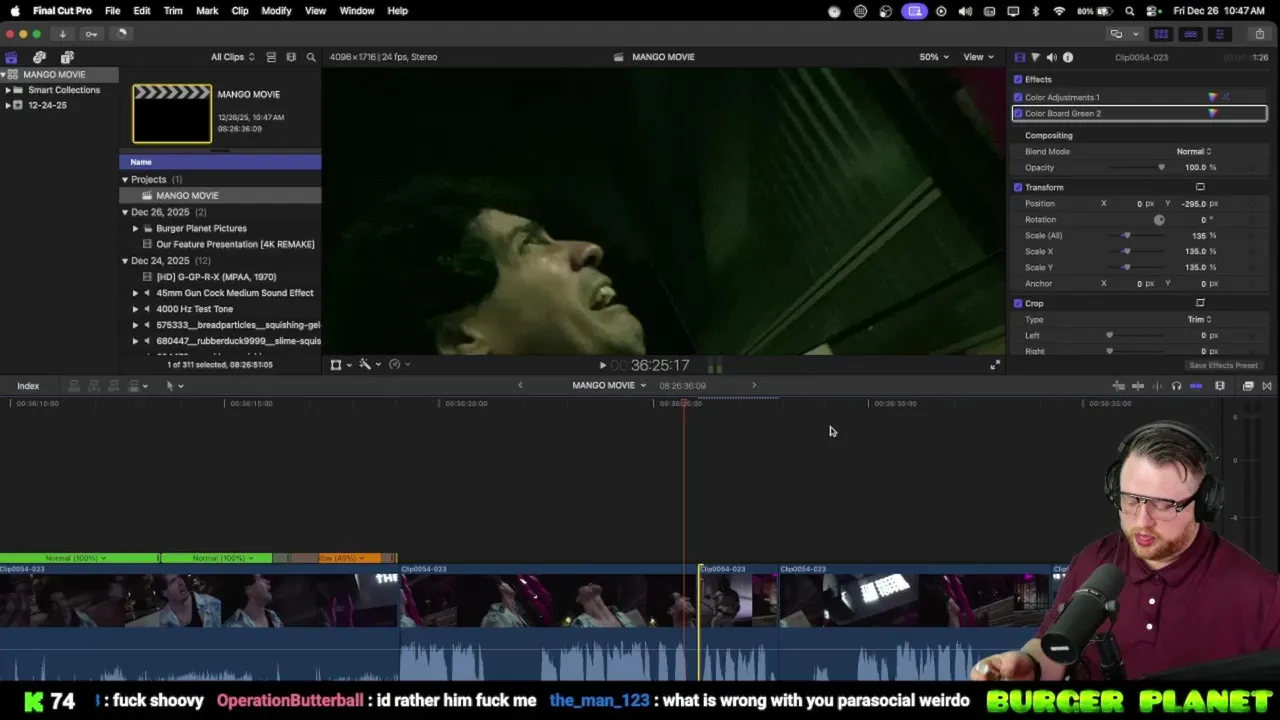Click the Rotation dial
The height and width of the screenshot is (720, 1280).
coord(1159,219)
